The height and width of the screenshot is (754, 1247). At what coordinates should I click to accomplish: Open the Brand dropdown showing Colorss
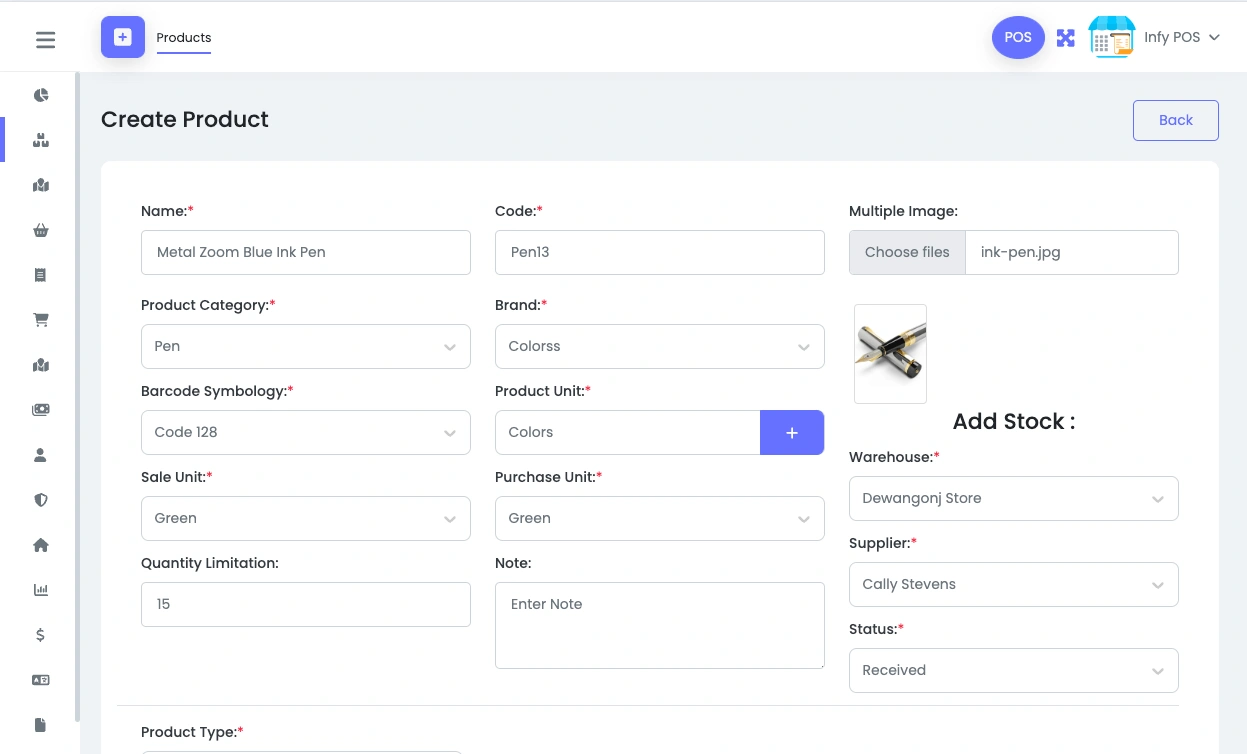coord(659,346)
